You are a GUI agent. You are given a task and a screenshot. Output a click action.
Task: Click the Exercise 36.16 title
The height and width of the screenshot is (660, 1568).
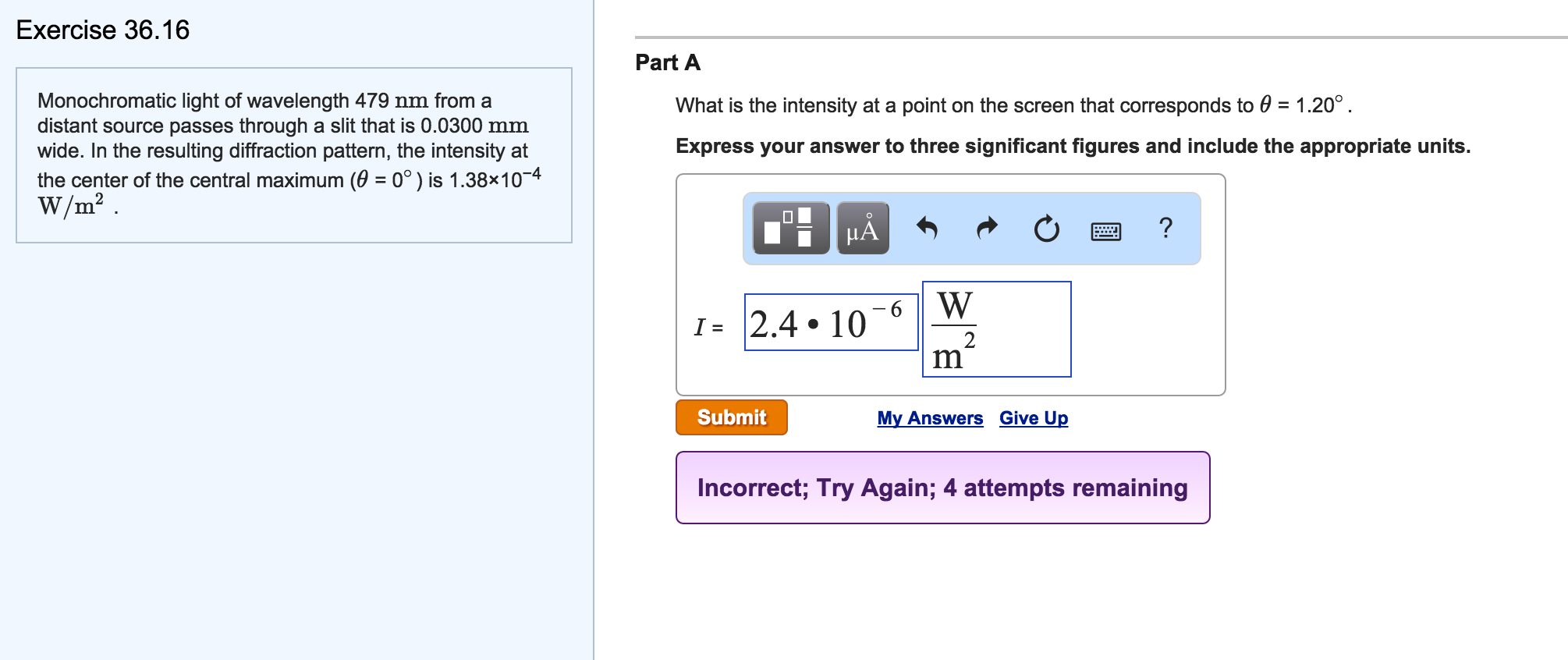click(x=103, y=30)
